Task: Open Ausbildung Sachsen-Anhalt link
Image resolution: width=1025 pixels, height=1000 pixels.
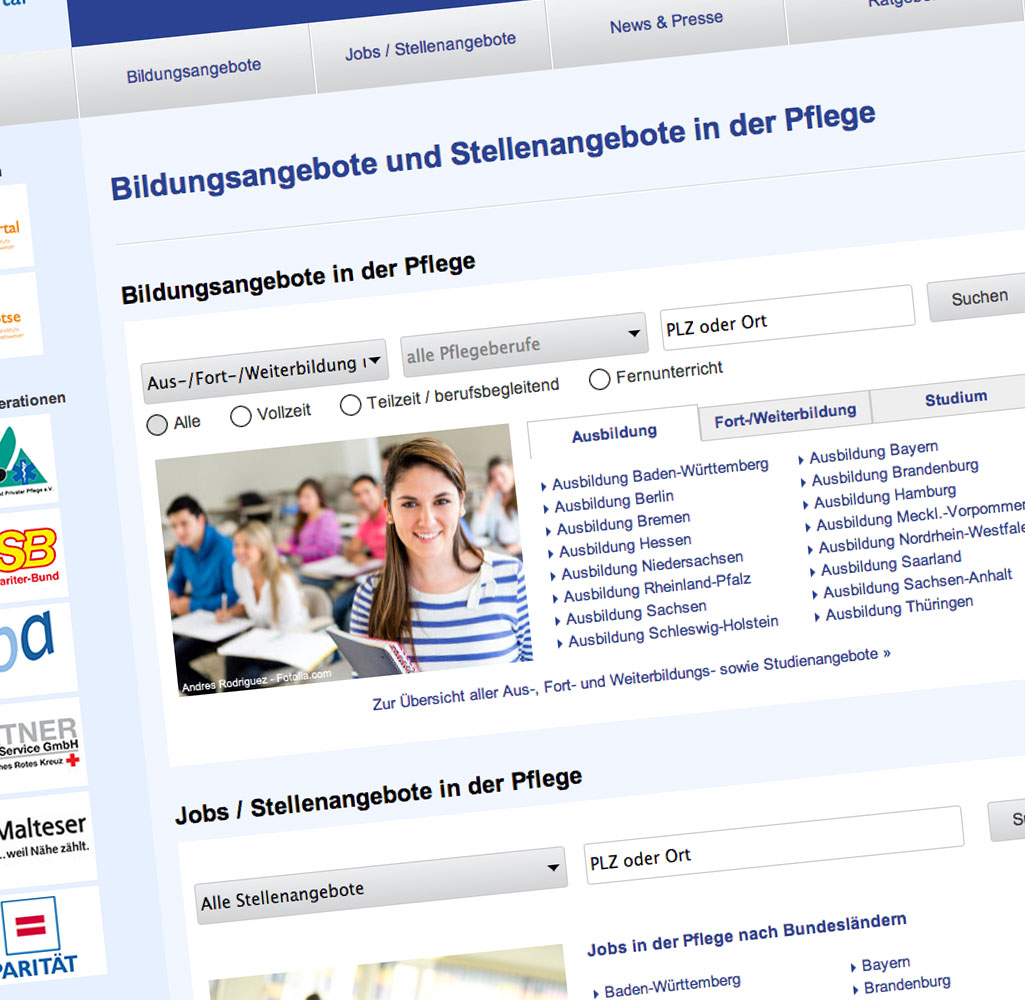Action: coord(917,584)
